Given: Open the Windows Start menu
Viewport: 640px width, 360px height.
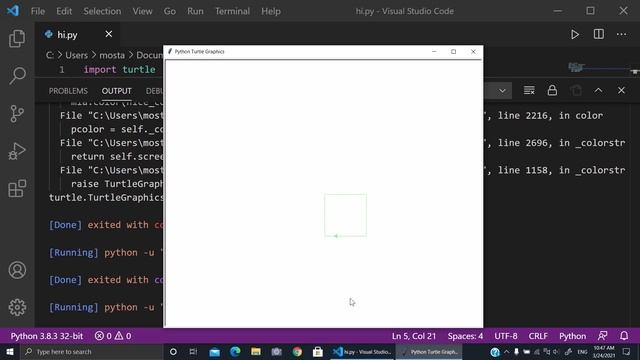Looking at the screenshot, I should point(9,351).
